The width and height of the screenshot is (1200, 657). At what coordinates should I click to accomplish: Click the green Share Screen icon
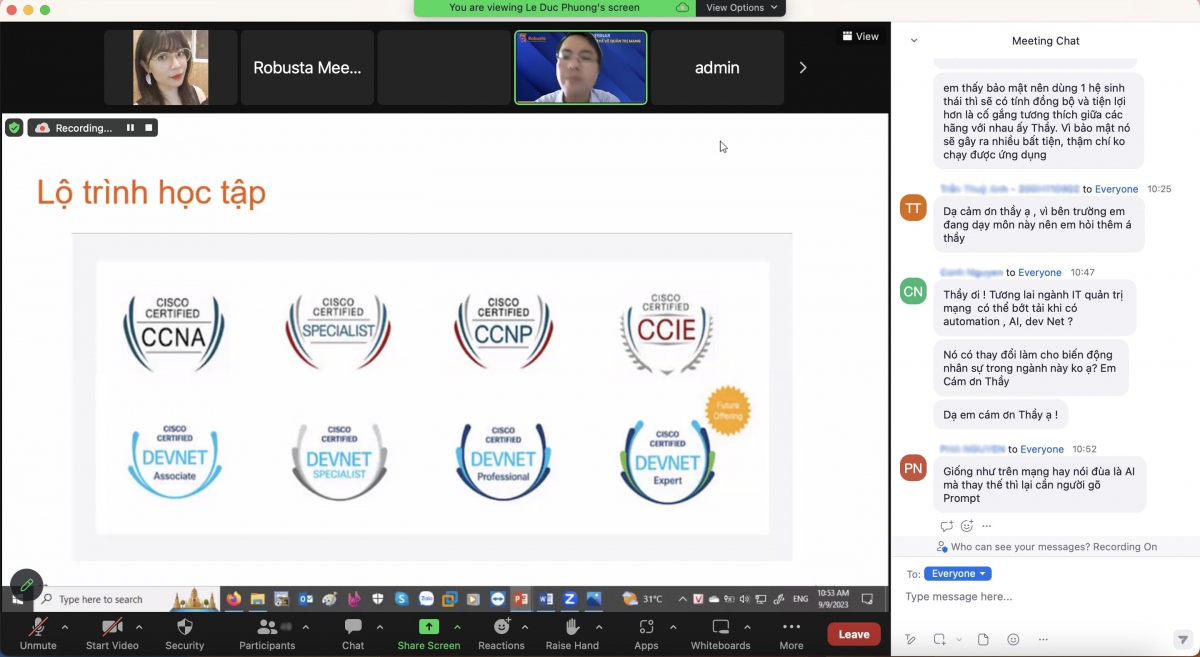tap(429, 627)
